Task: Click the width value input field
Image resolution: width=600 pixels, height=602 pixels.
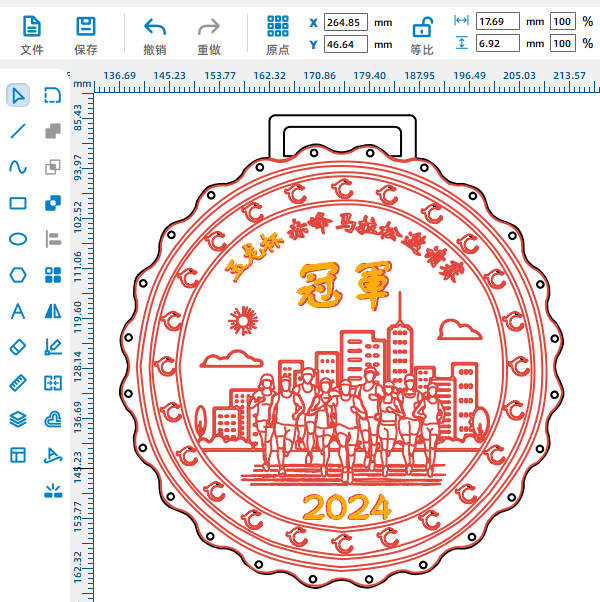Action: [497, 21]
